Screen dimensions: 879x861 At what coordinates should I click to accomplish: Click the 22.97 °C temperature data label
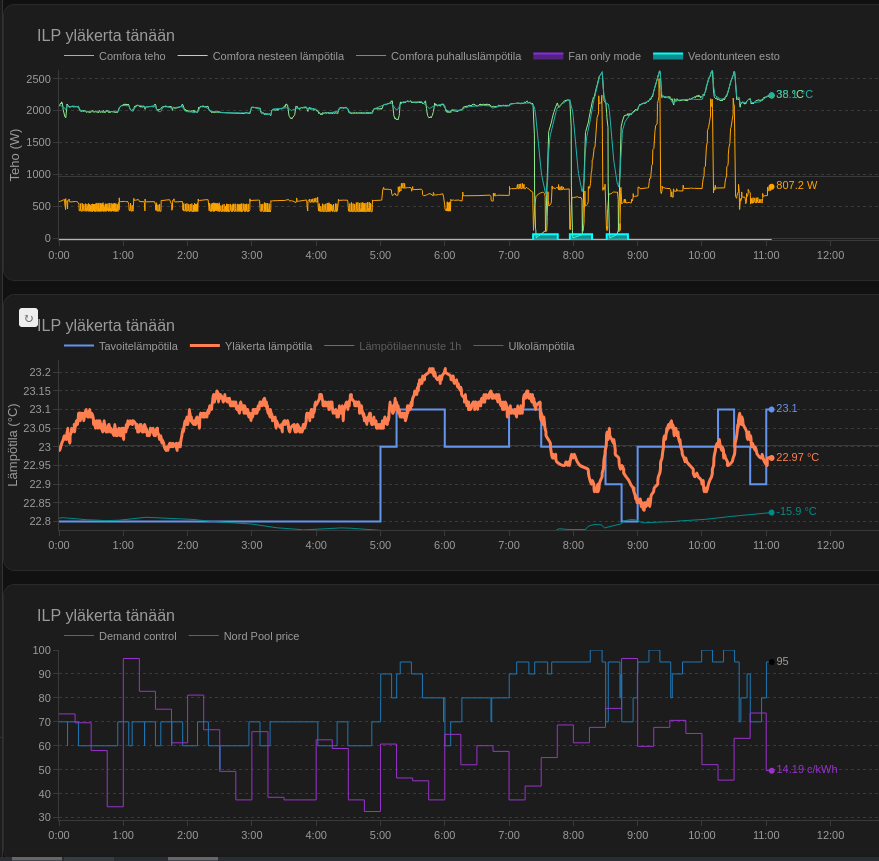point(797,457)
